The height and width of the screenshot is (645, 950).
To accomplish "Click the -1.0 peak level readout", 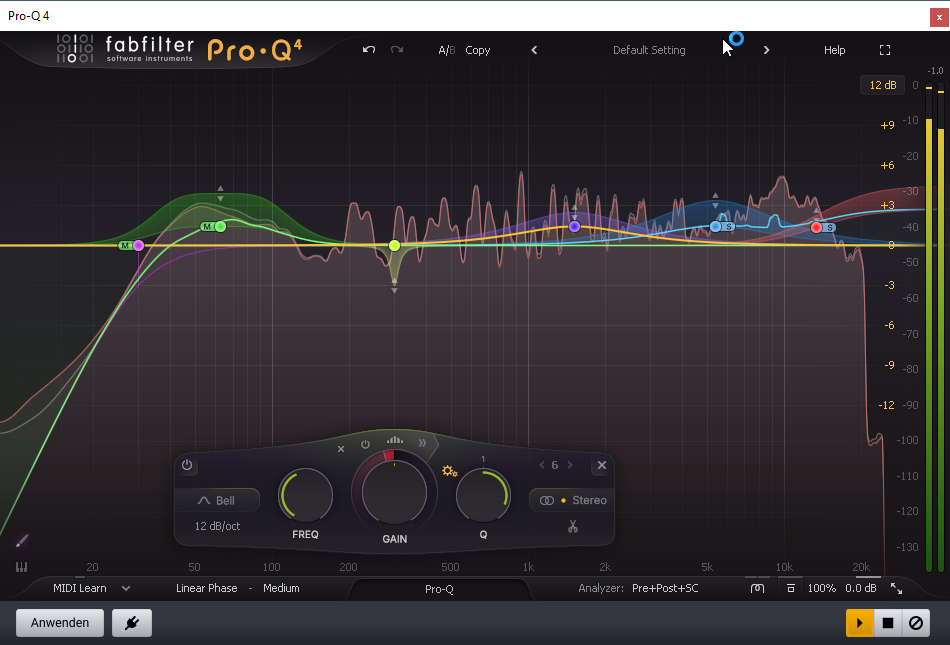I will tap(935, 71).
